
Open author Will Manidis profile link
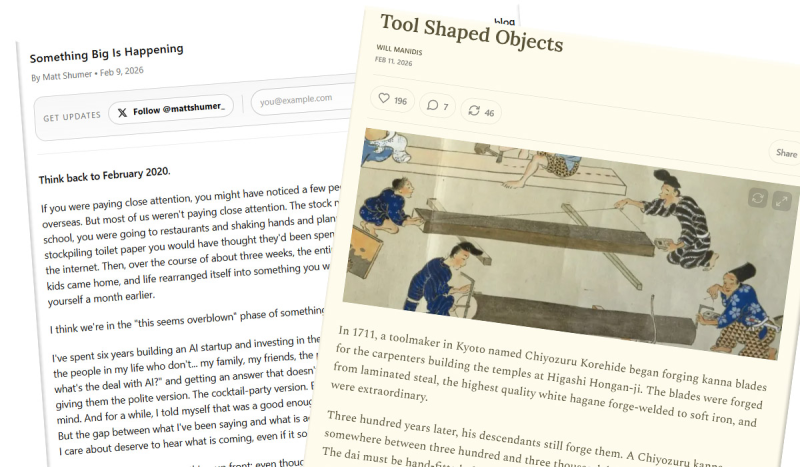coord(399,50)
